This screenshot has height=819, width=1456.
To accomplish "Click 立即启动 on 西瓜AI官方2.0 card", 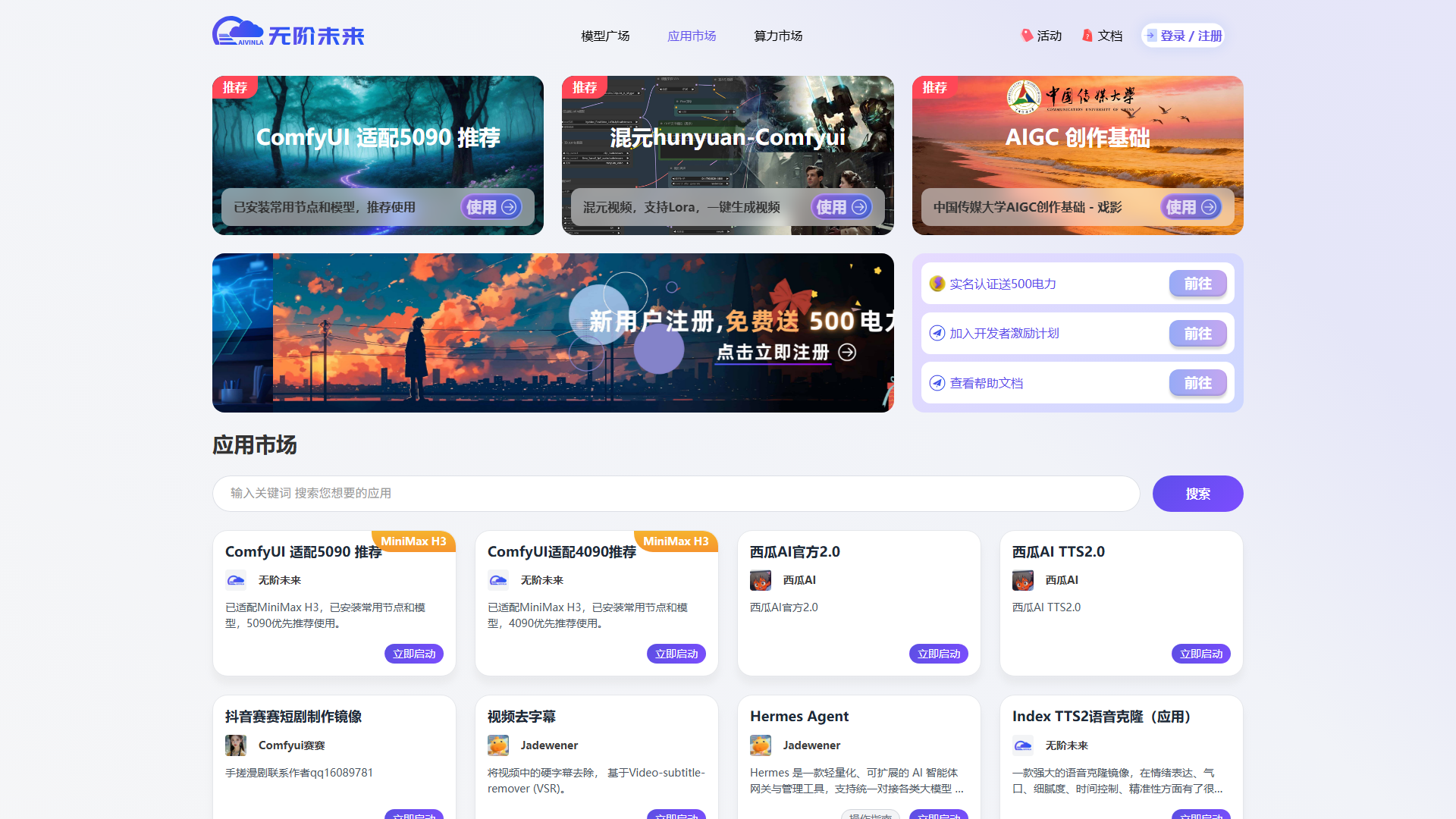I will click(x=939, y=654).
